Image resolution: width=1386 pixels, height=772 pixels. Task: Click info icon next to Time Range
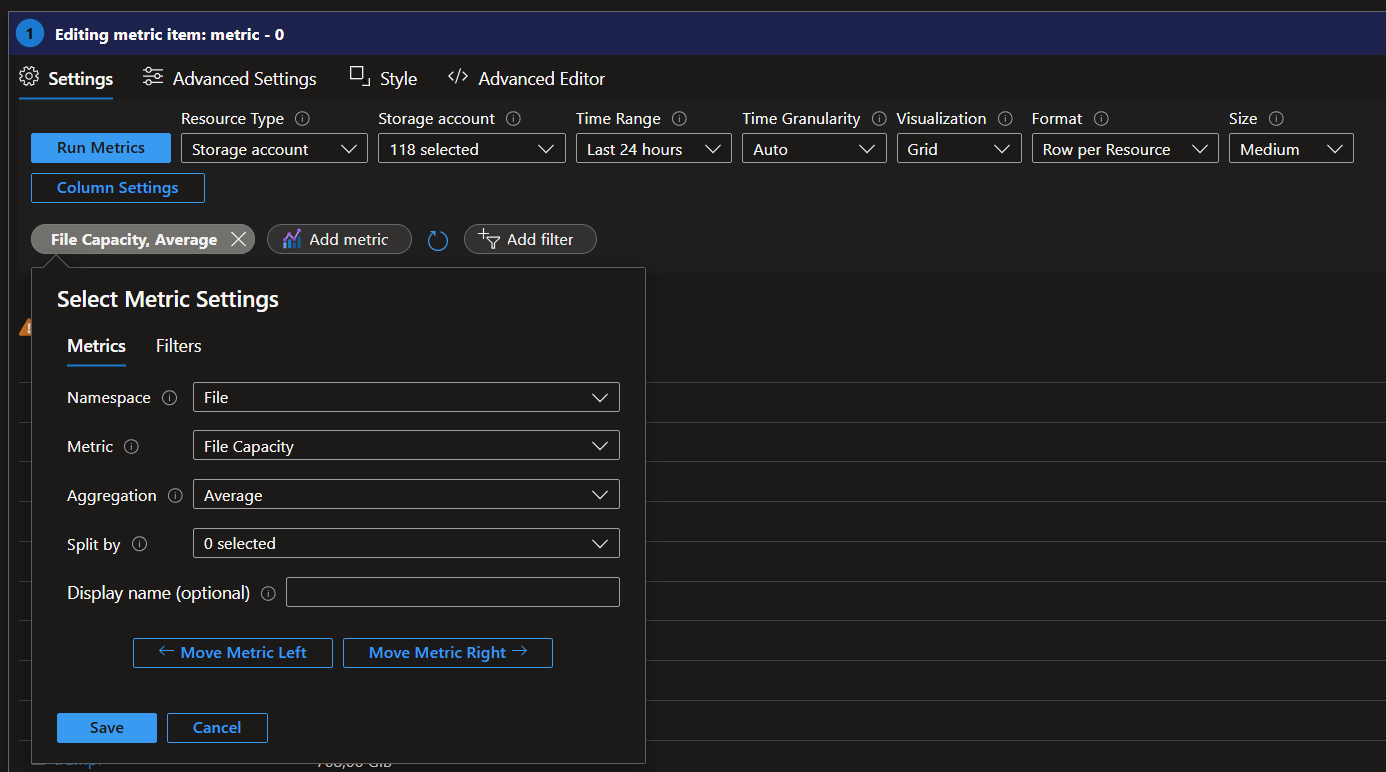pos(679,118)
